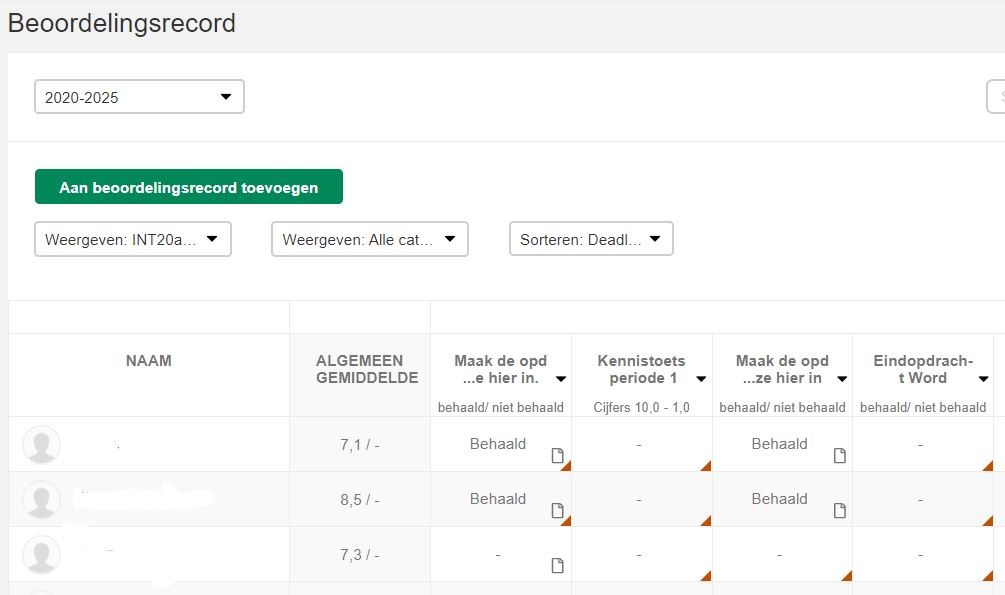Viewport: 1005px width, 595px height.
Task: Open document icon in 8,5 row under 'Maak de opd ...e hier in.'
Action: 558,511
